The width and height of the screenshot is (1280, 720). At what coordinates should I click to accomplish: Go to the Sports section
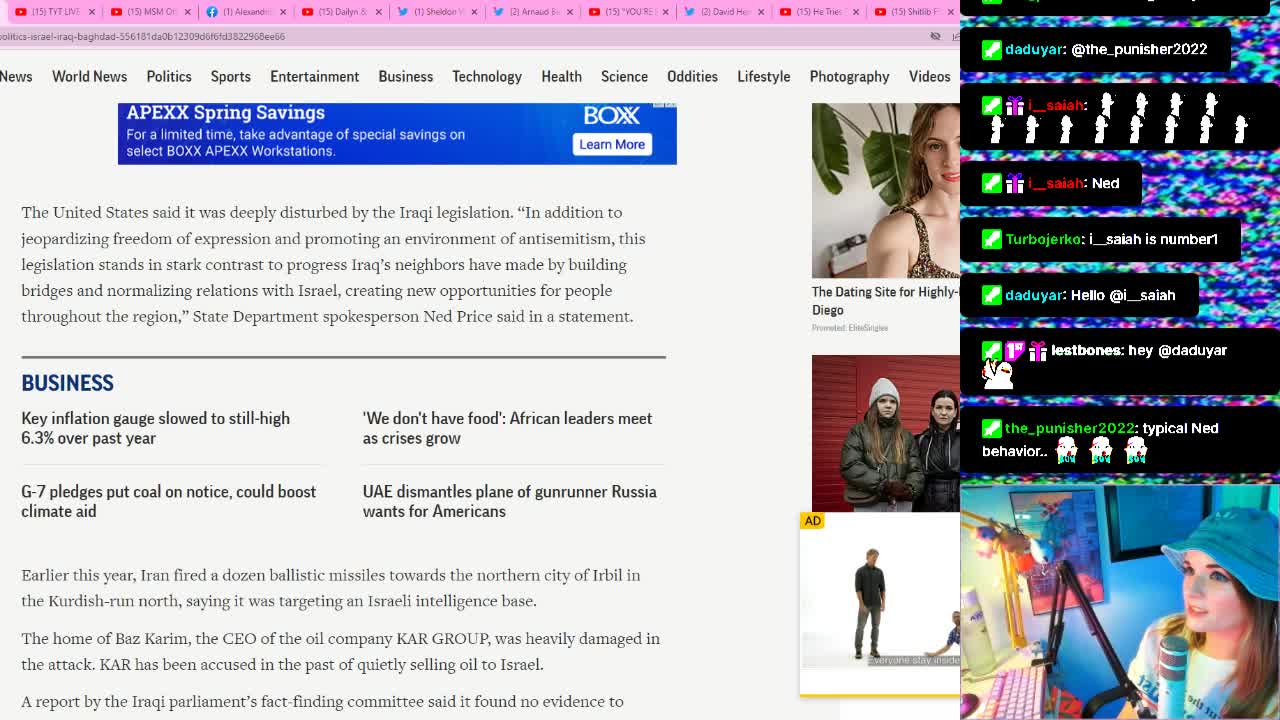[230, 76]
